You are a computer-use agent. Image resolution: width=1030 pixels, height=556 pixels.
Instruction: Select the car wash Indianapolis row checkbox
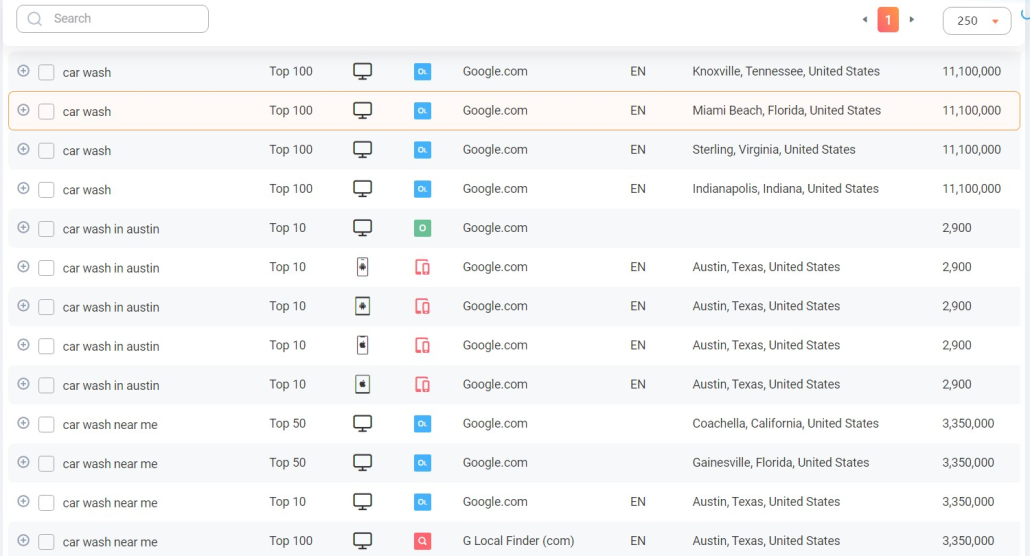click(46, 190)
